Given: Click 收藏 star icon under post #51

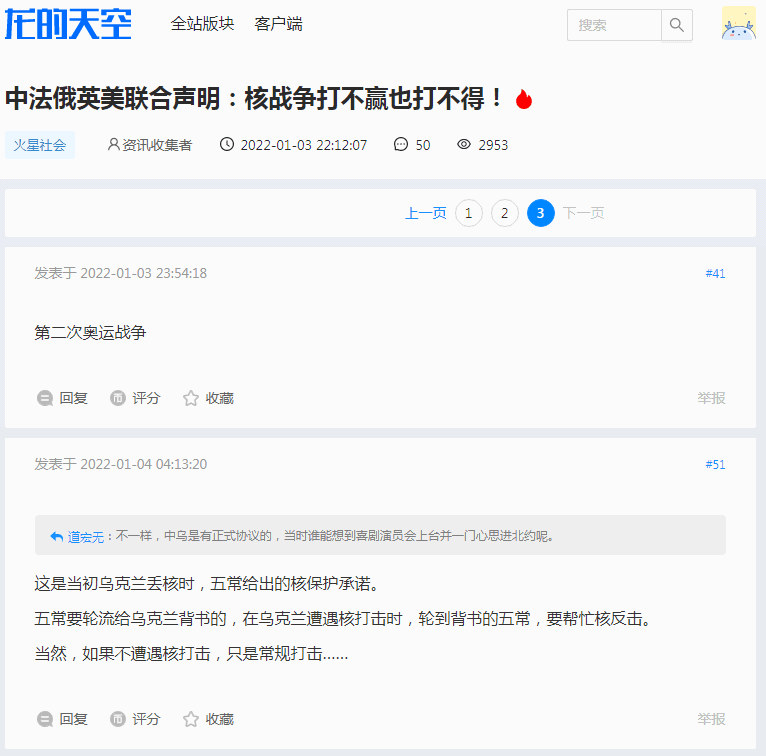Looking at the screenshot, I should pos(191,719).
